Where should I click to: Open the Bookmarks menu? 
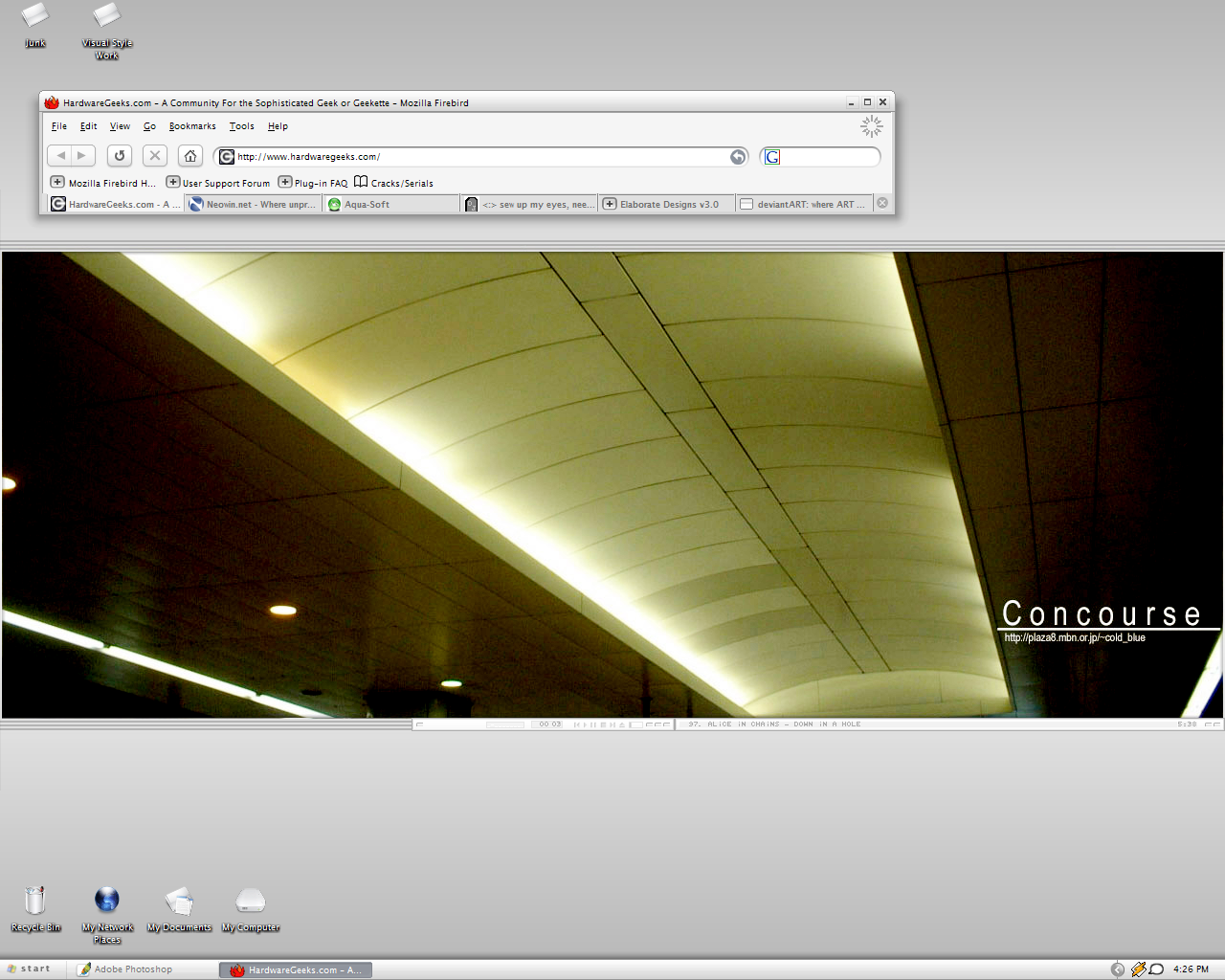(192, 126)
